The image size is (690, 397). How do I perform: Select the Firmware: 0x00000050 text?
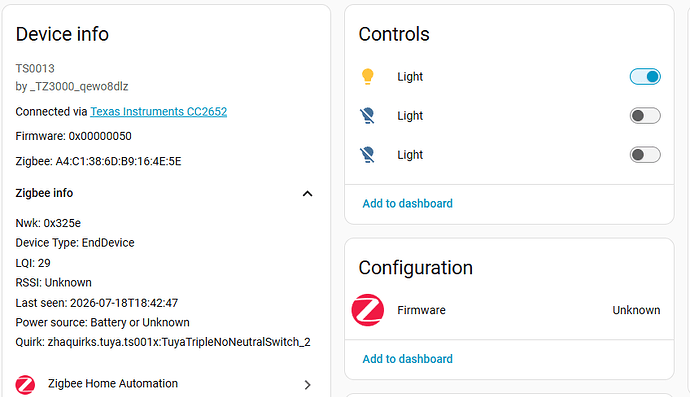pyautogui.click(x=73, y=136)
